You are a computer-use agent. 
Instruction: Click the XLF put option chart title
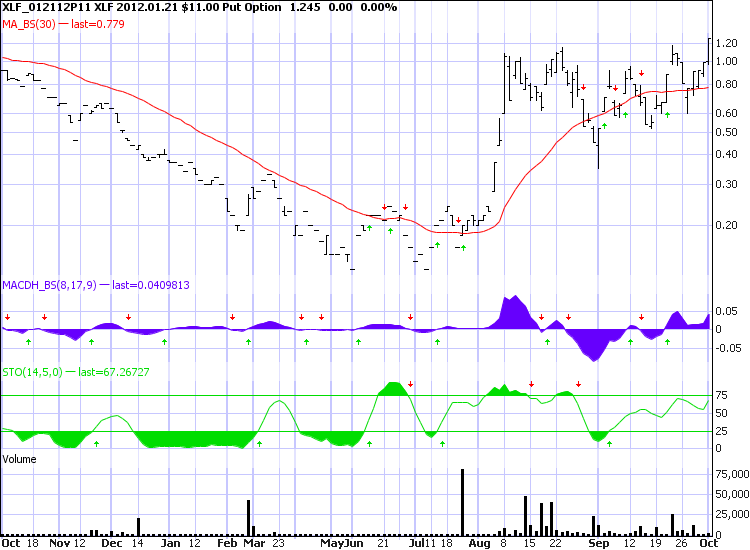200,8
